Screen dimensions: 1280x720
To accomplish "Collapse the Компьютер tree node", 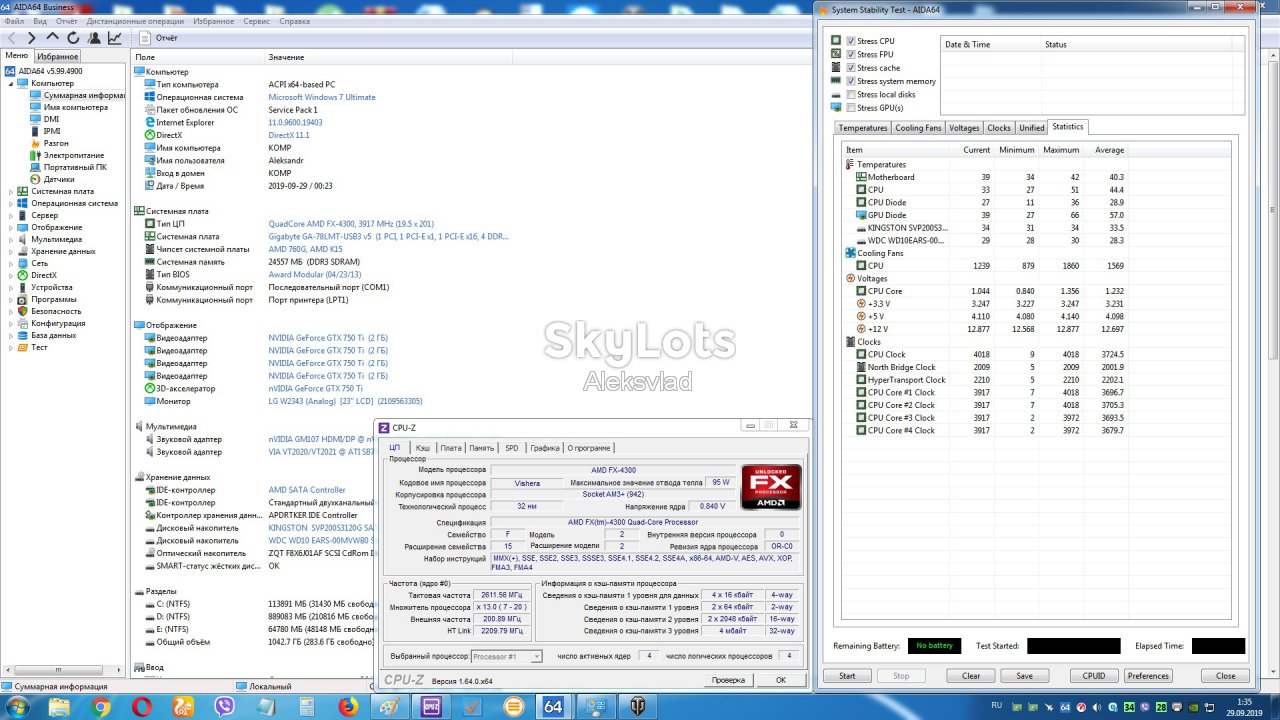I will pyautogui.click(x=11, y=83).
